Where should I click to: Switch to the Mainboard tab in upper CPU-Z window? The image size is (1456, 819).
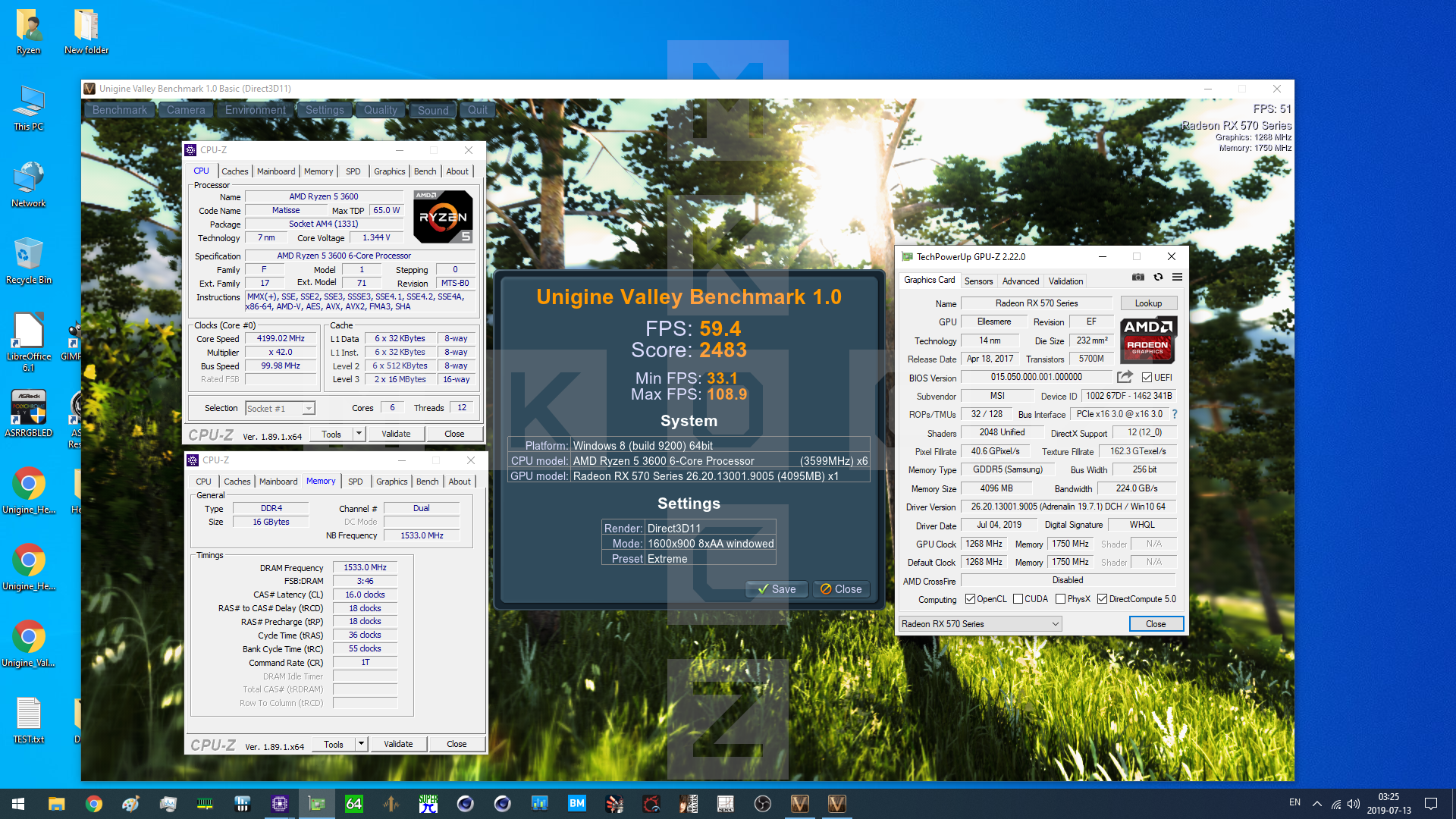276,171
